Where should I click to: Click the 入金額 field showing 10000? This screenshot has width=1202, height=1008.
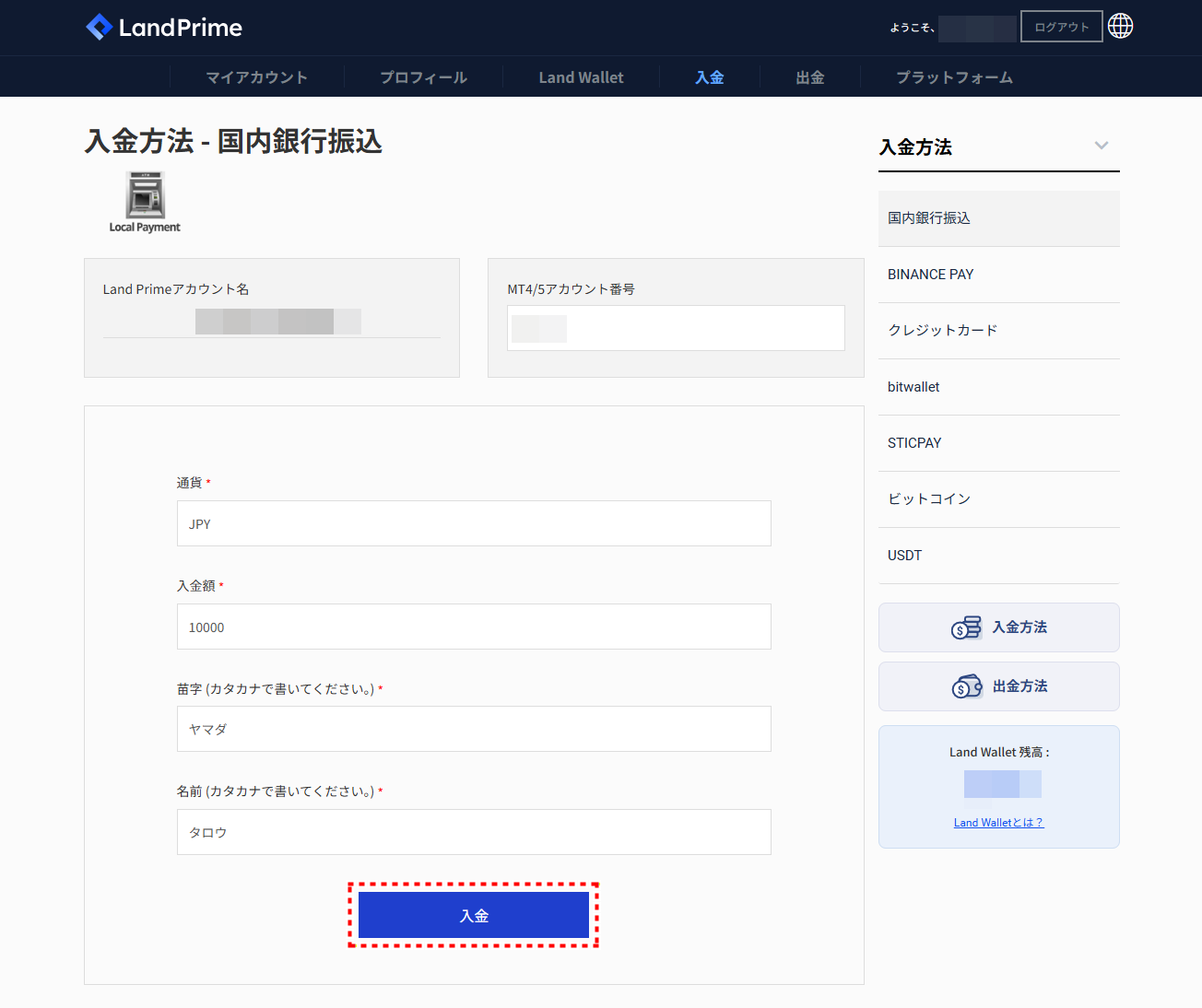coord(474,627)
